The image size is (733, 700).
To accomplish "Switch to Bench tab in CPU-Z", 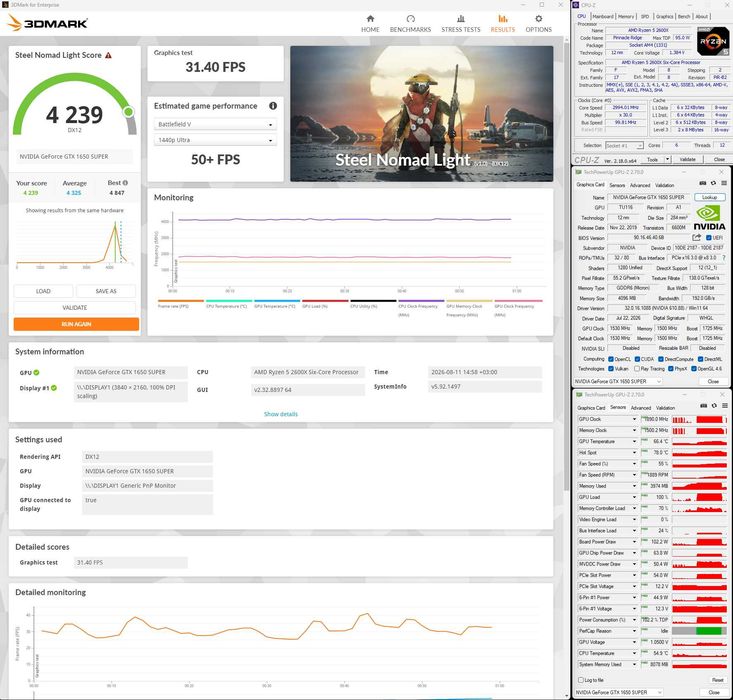I will [x=684, y=16].
